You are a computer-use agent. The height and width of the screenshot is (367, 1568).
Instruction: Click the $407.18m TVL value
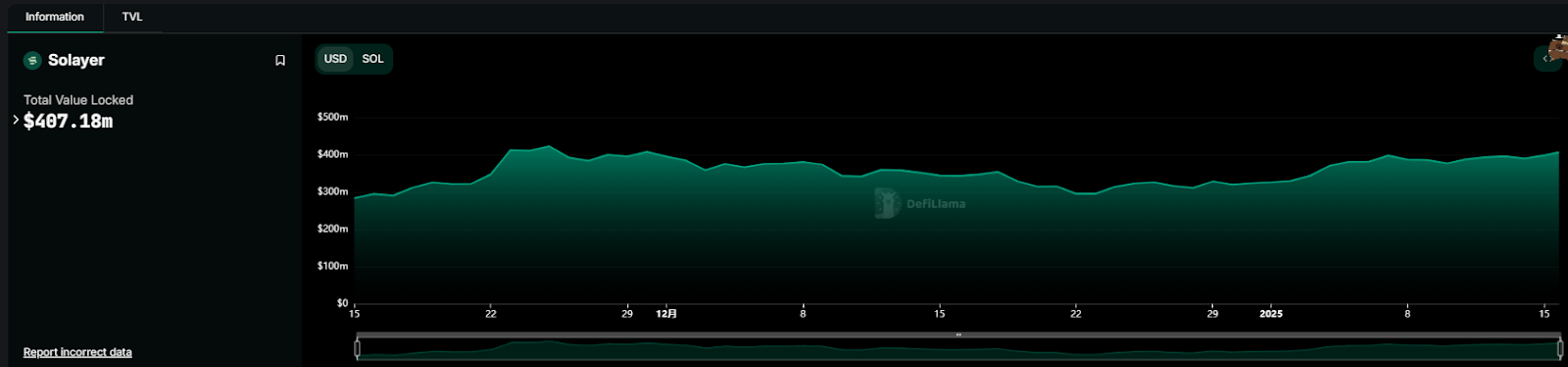[x=69, y=122]
